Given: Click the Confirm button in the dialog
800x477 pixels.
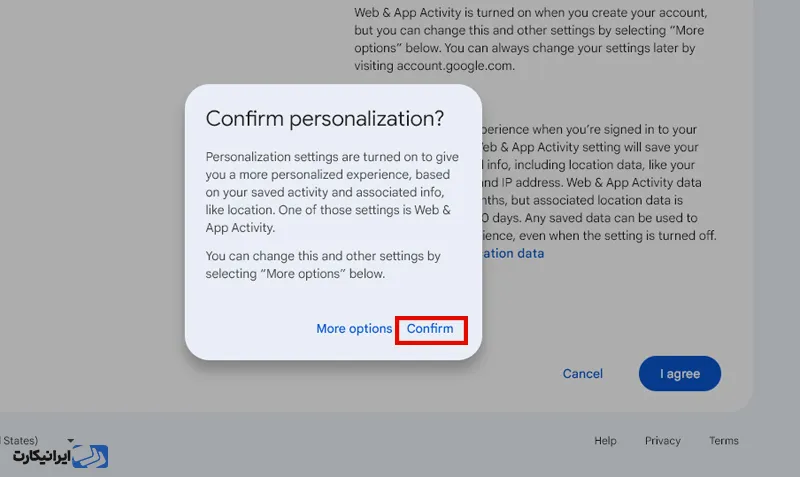Looking at the screenshot, I should [x=430, y=329].
